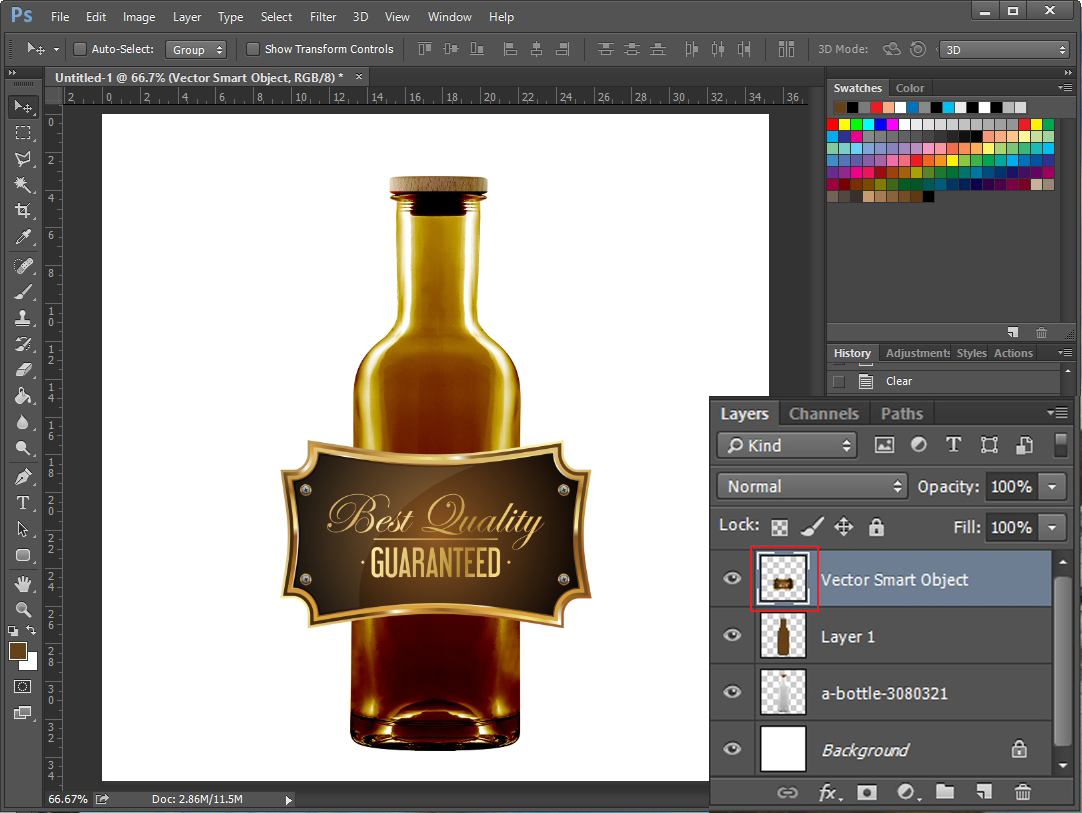The image size is (1082, 813).
Task: Select the Eyedropper tool
Action: tap(23, 237)
